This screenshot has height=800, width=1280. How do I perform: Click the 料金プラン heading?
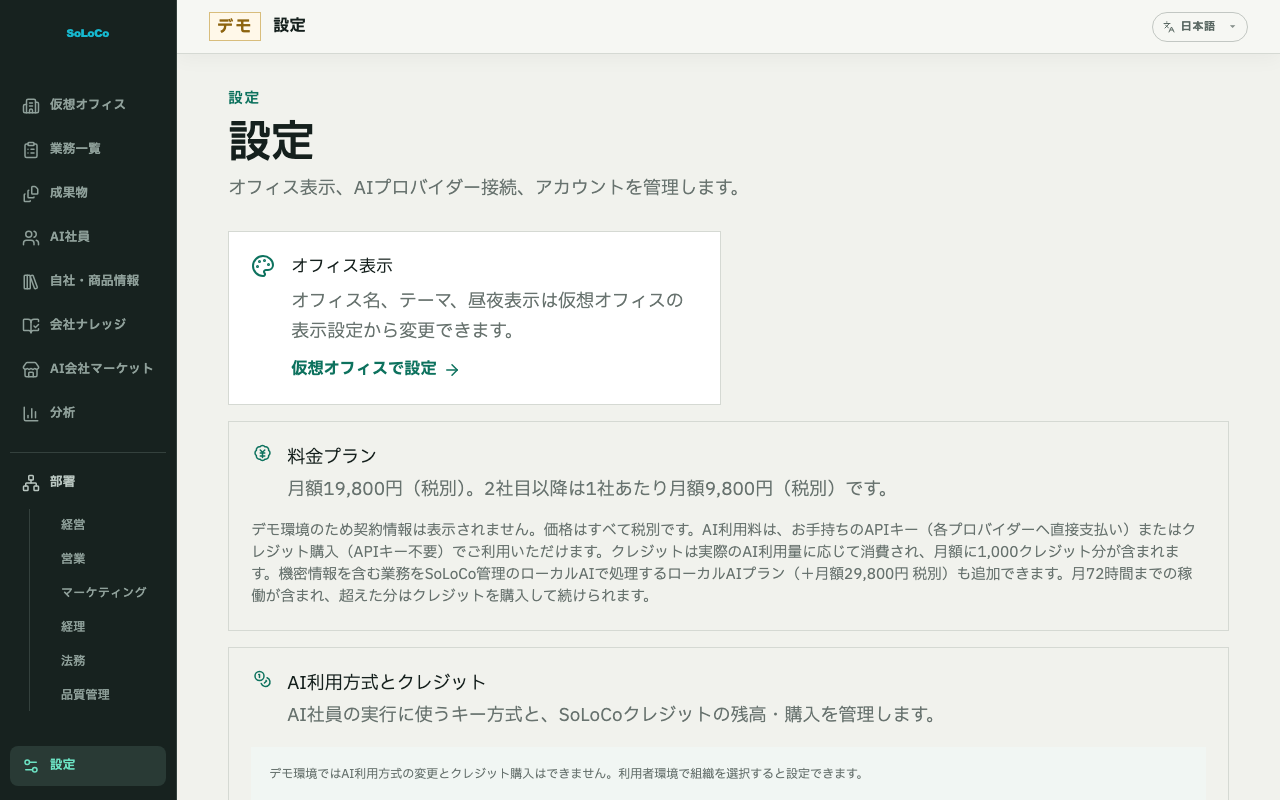coord(332,456)
